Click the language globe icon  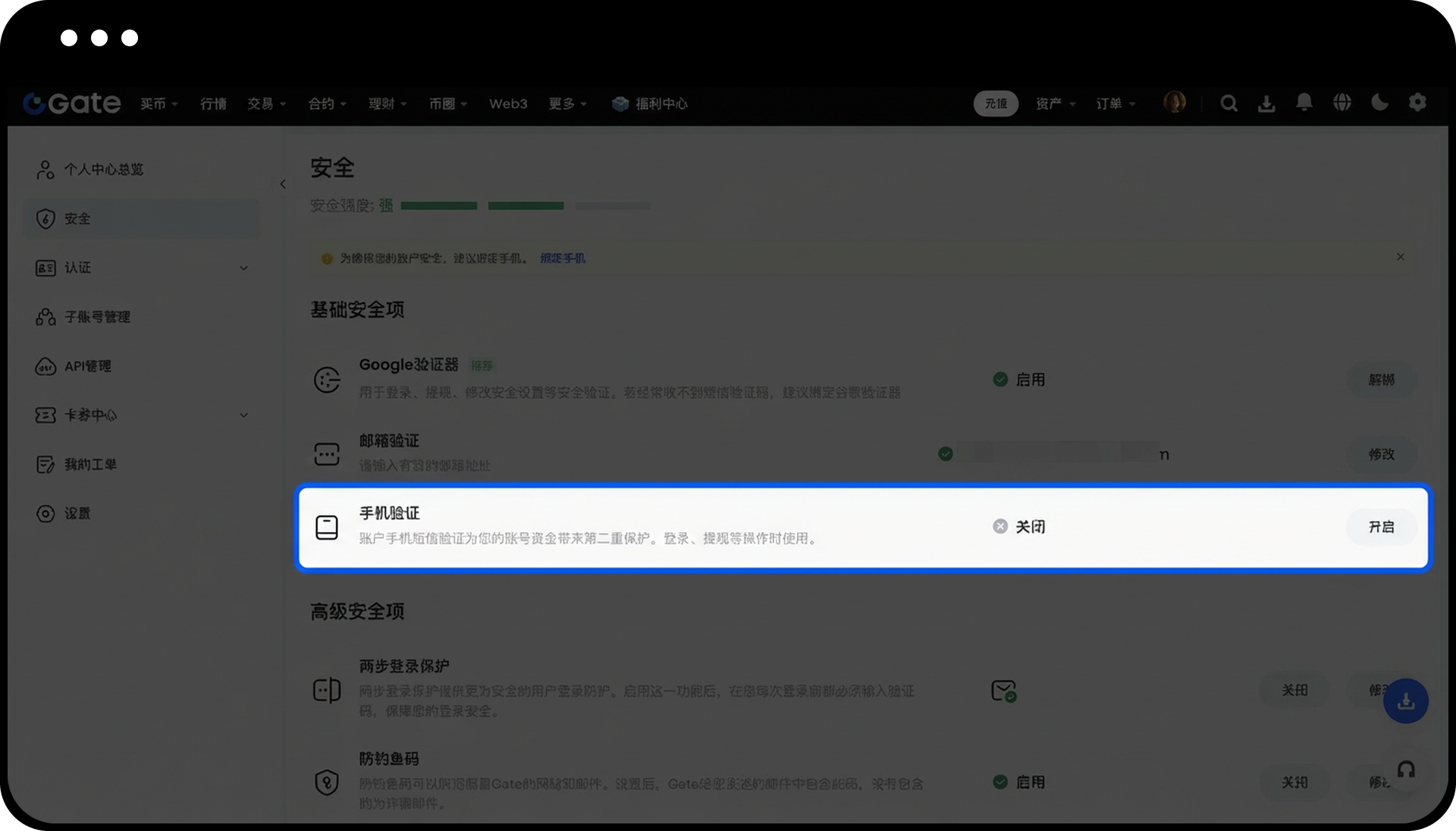1341,102
